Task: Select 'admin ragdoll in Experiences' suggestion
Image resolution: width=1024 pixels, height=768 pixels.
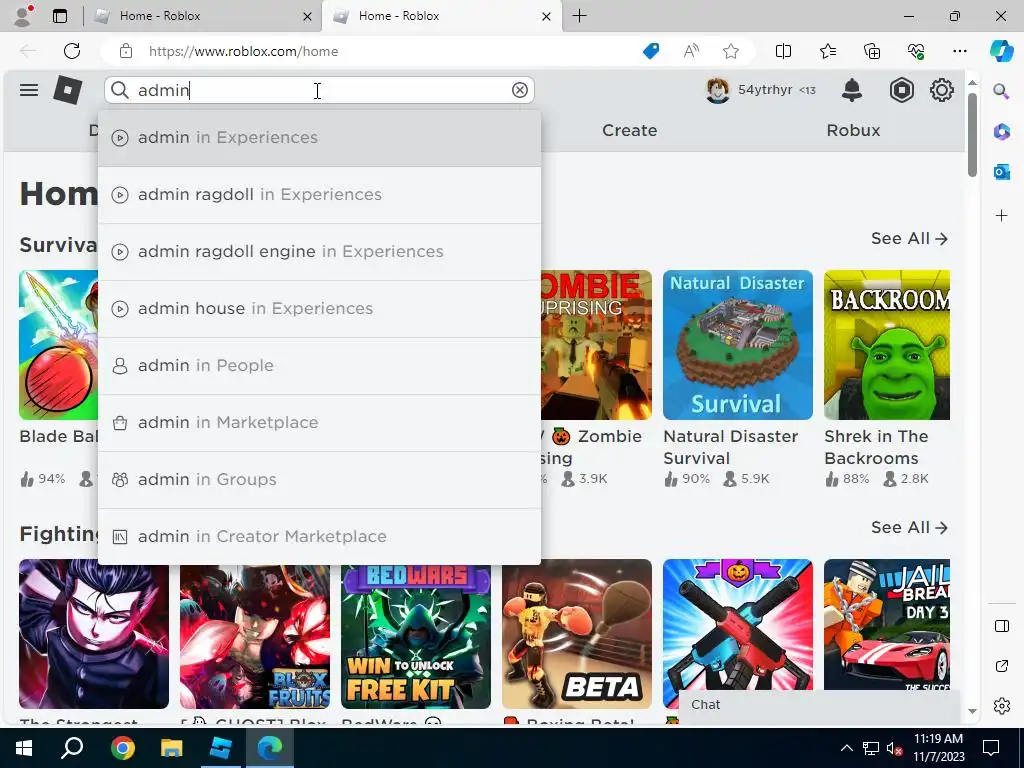Action: point(319,195)
